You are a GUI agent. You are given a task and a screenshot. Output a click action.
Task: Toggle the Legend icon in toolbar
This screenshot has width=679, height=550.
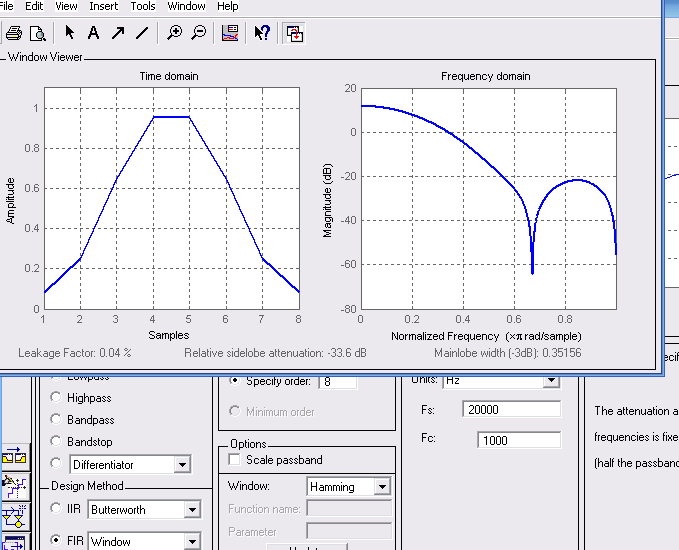pos(230,33)
